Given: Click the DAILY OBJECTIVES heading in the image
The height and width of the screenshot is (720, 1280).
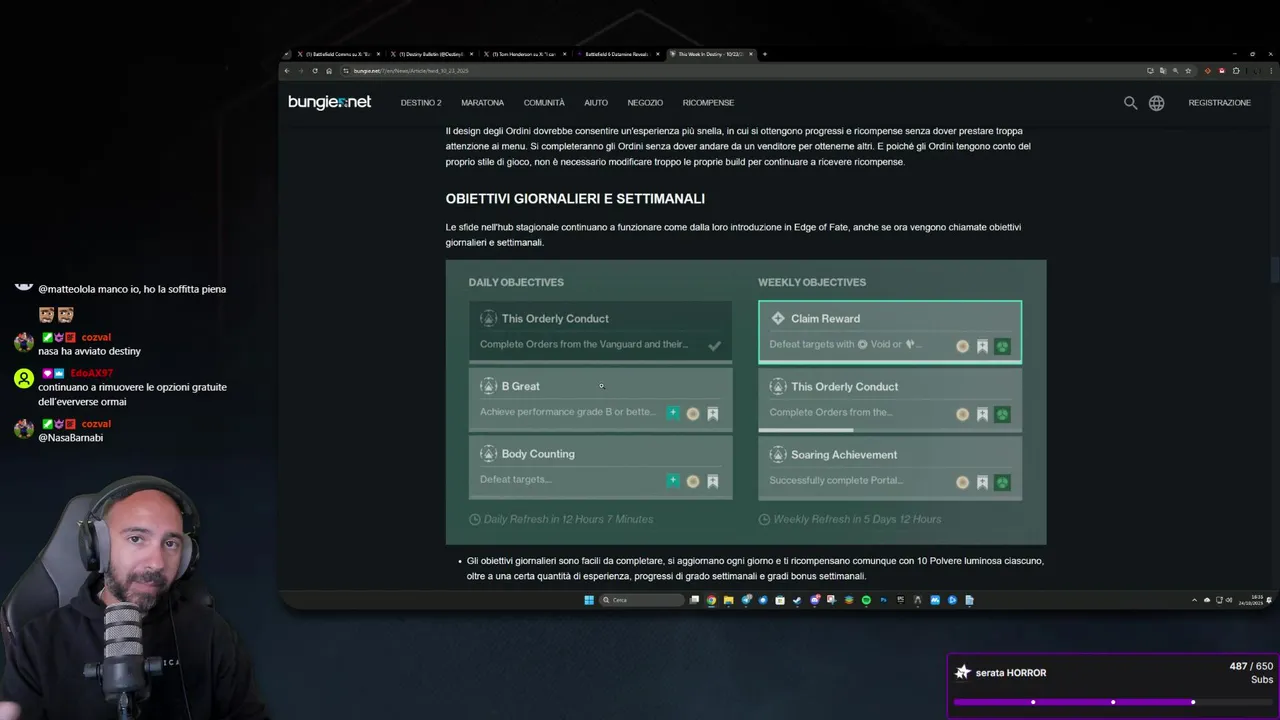Looking at the screenshot, I should pyautogui.click(x=516, y=282).
